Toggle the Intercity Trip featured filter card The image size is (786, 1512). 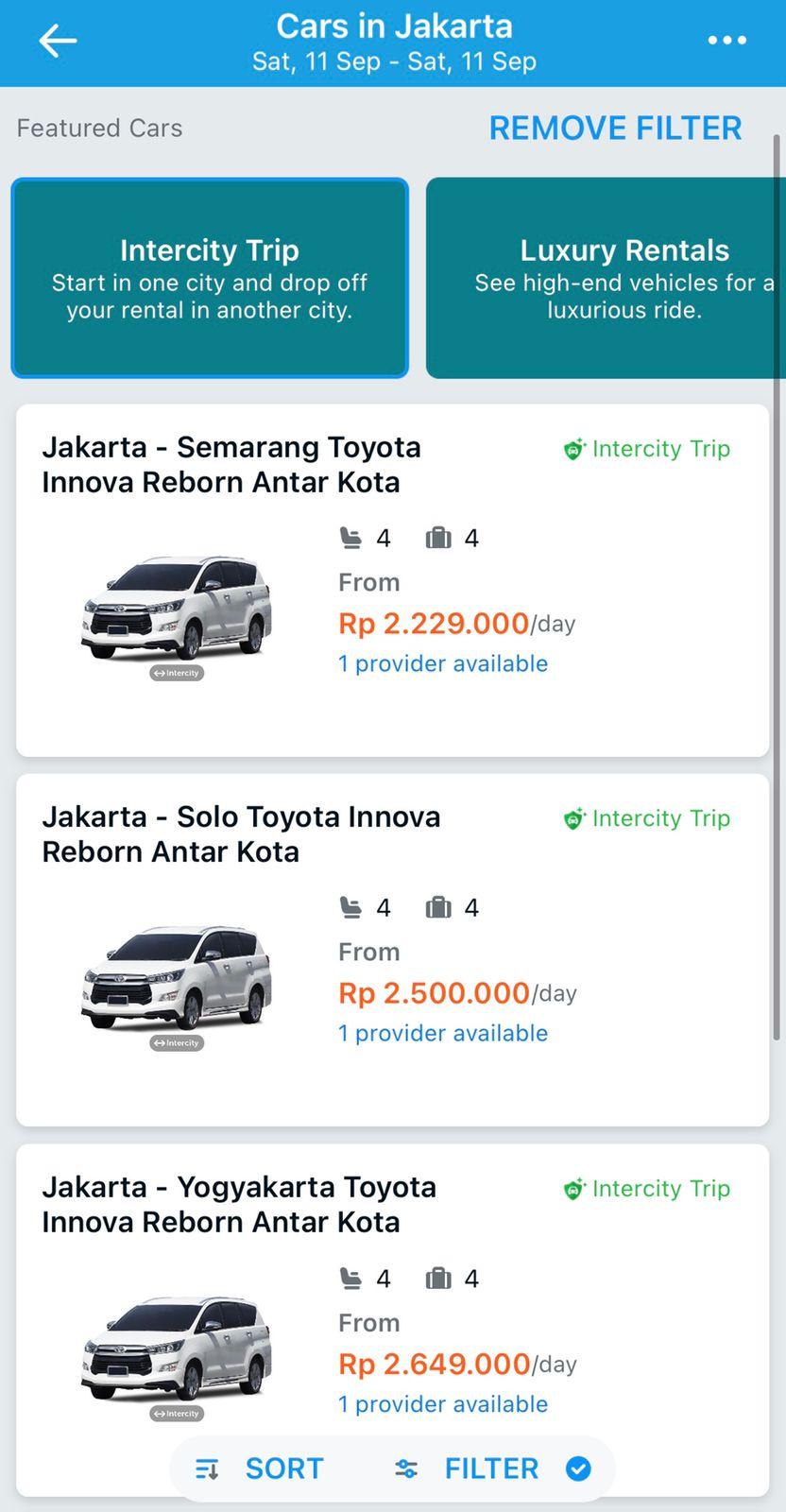click(210, 278)
